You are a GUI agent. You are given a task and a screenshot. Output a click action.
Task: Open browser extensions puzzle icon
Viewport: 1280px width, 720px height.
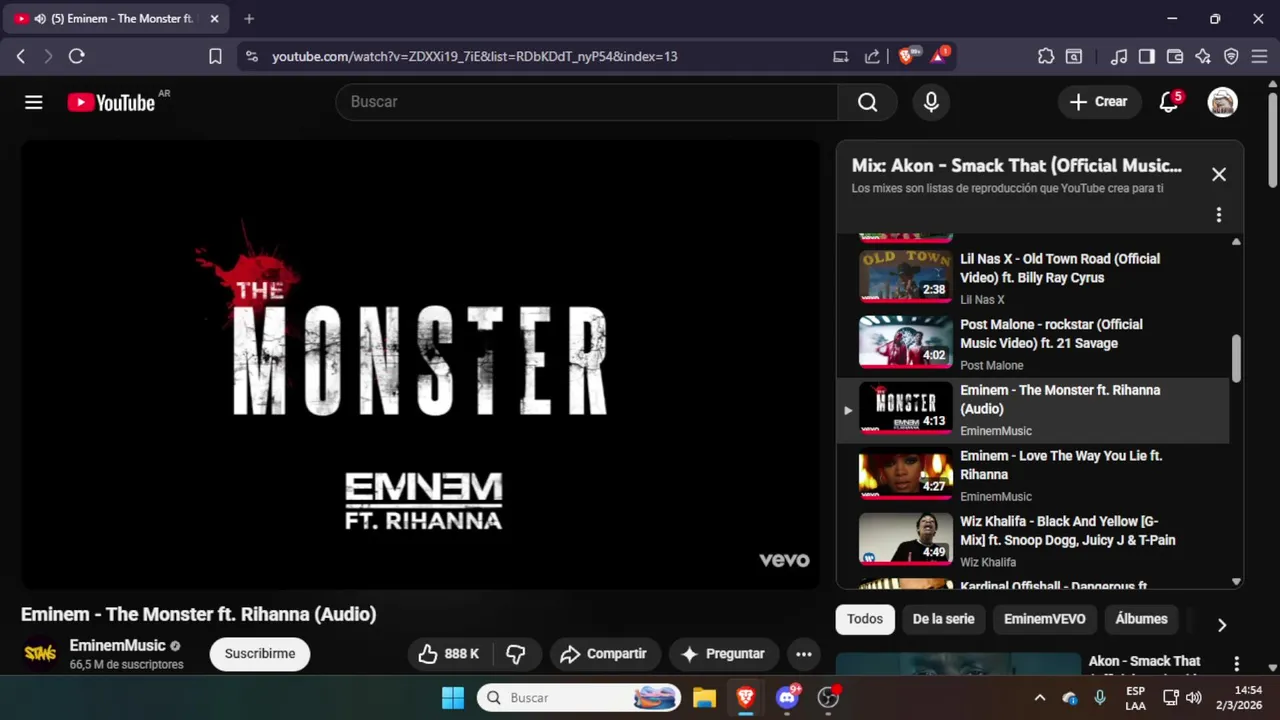1046,56
